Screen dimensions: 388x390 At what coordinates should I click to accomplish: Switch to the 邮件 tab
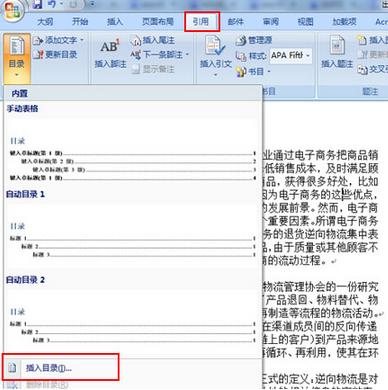(x=235, y=22)
